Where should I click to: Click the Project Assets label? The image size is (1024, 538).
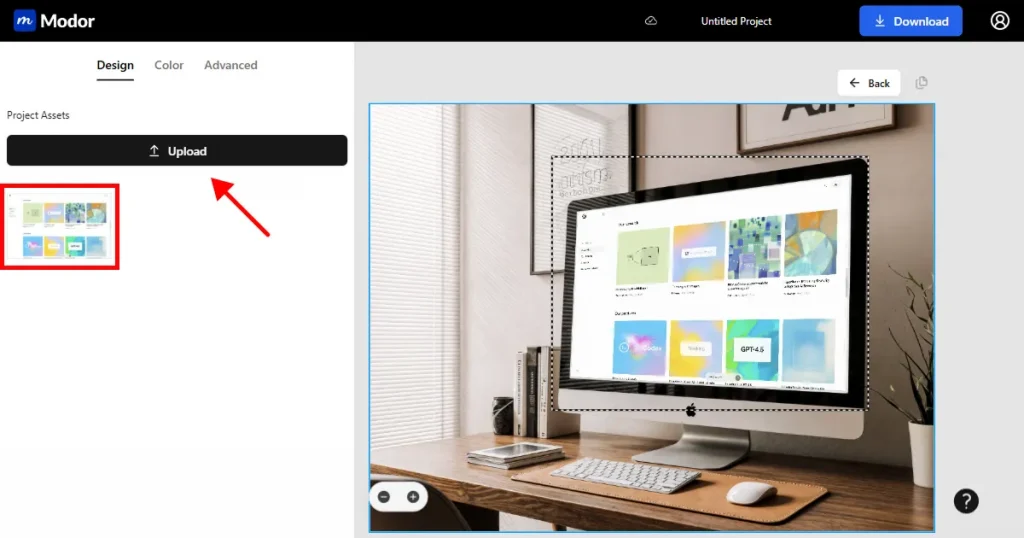(x=38, y=115)
